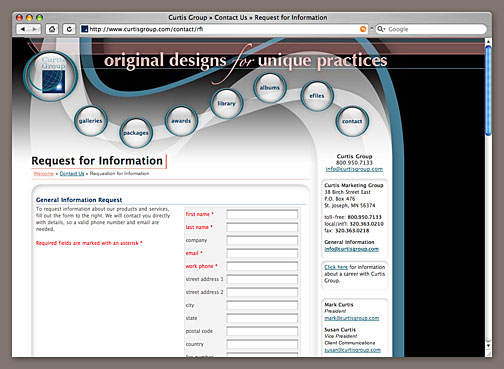Open the contact navigation bubble
Image resolution: width=504 pixels, height=369 pixels.
tap(352, 121)
